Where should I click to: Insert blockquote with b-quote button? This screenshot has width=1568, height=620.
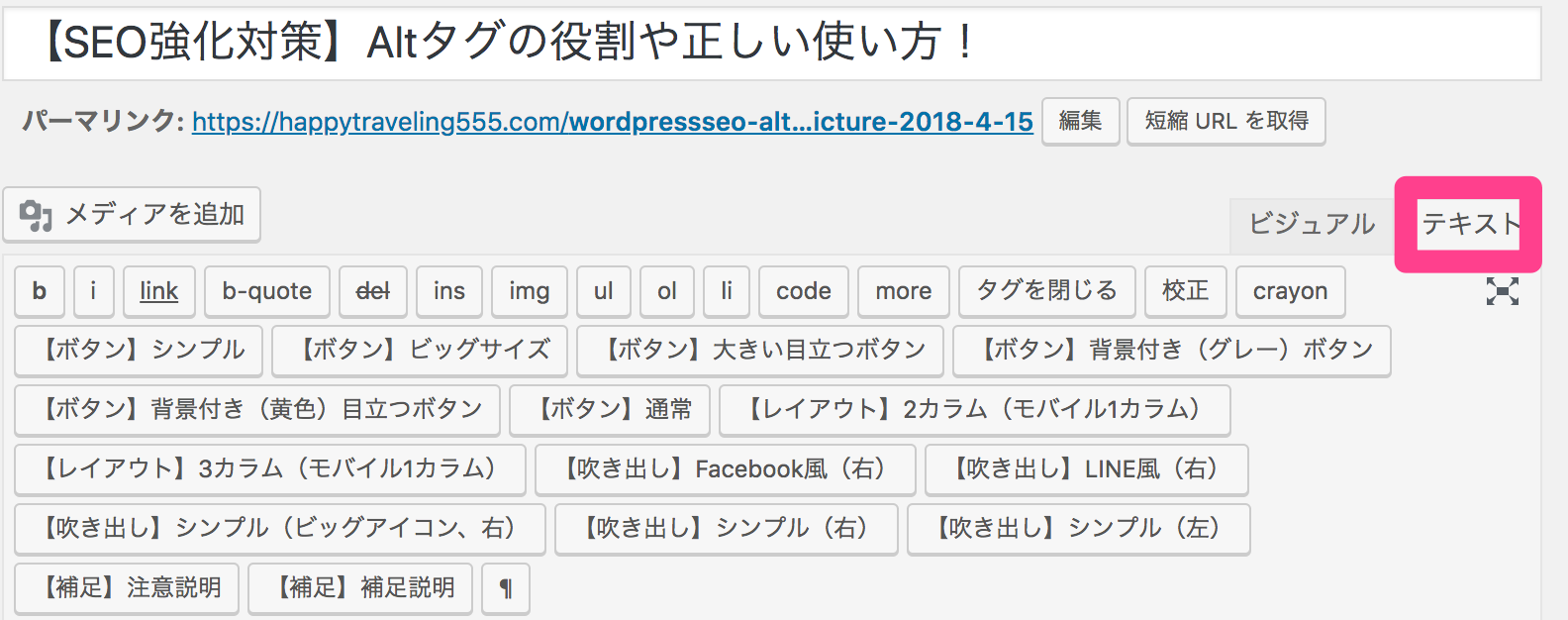pyautogui.click(x=267, y=291)
